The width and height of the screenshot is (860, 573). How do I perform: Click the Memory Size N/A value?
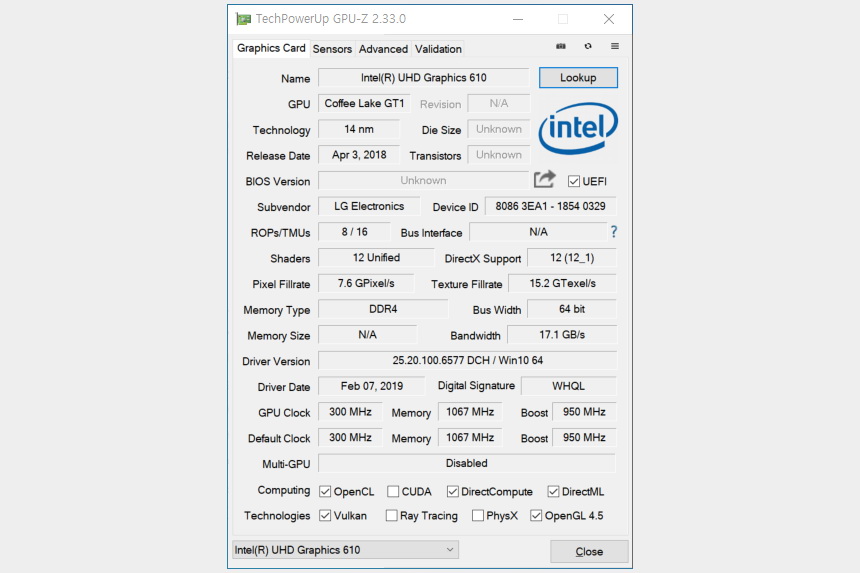[x=367, y=335]
